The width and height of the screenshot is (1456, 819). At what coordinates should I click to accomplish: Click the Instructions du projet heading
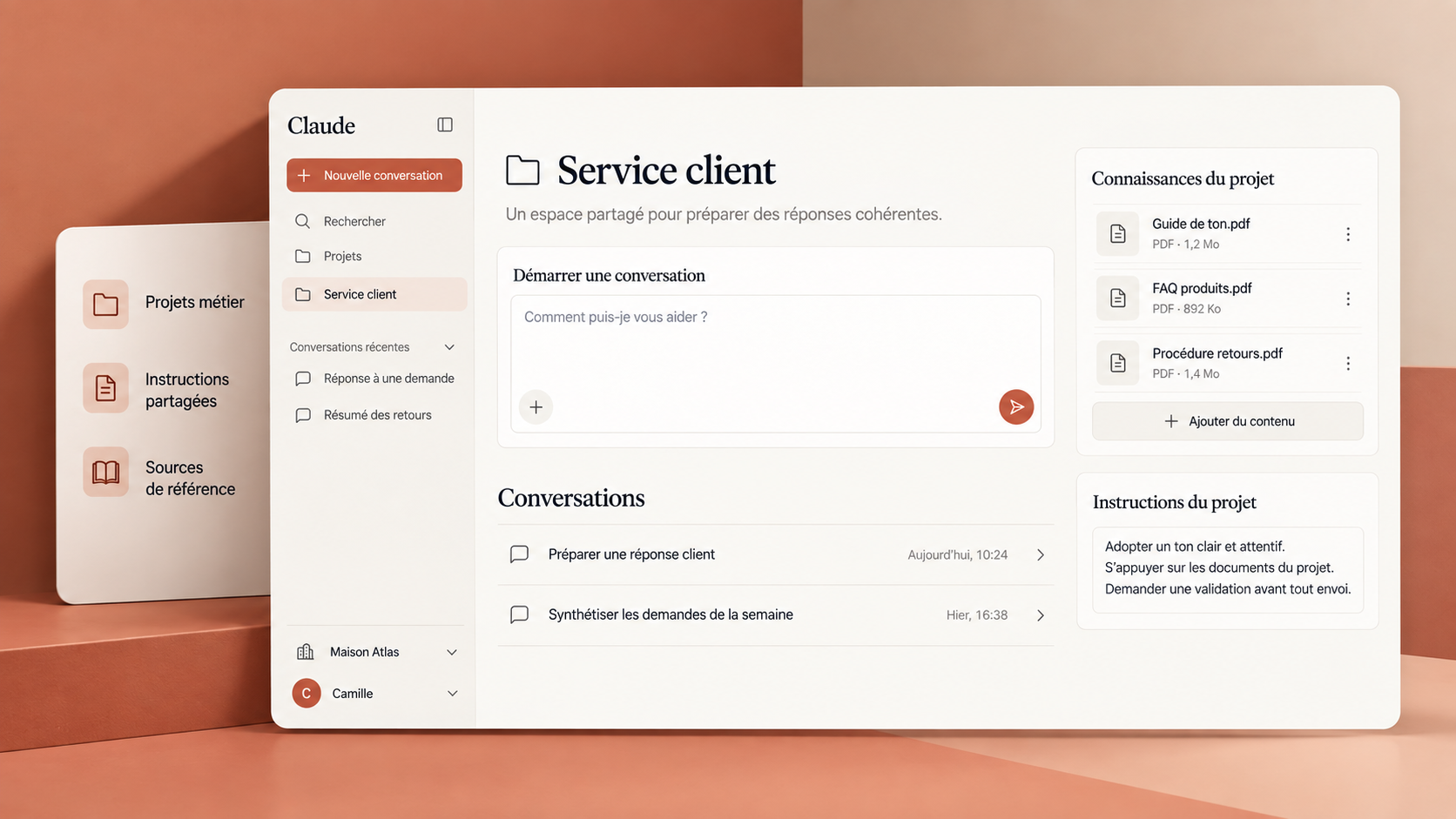(x=1174, y=502)
